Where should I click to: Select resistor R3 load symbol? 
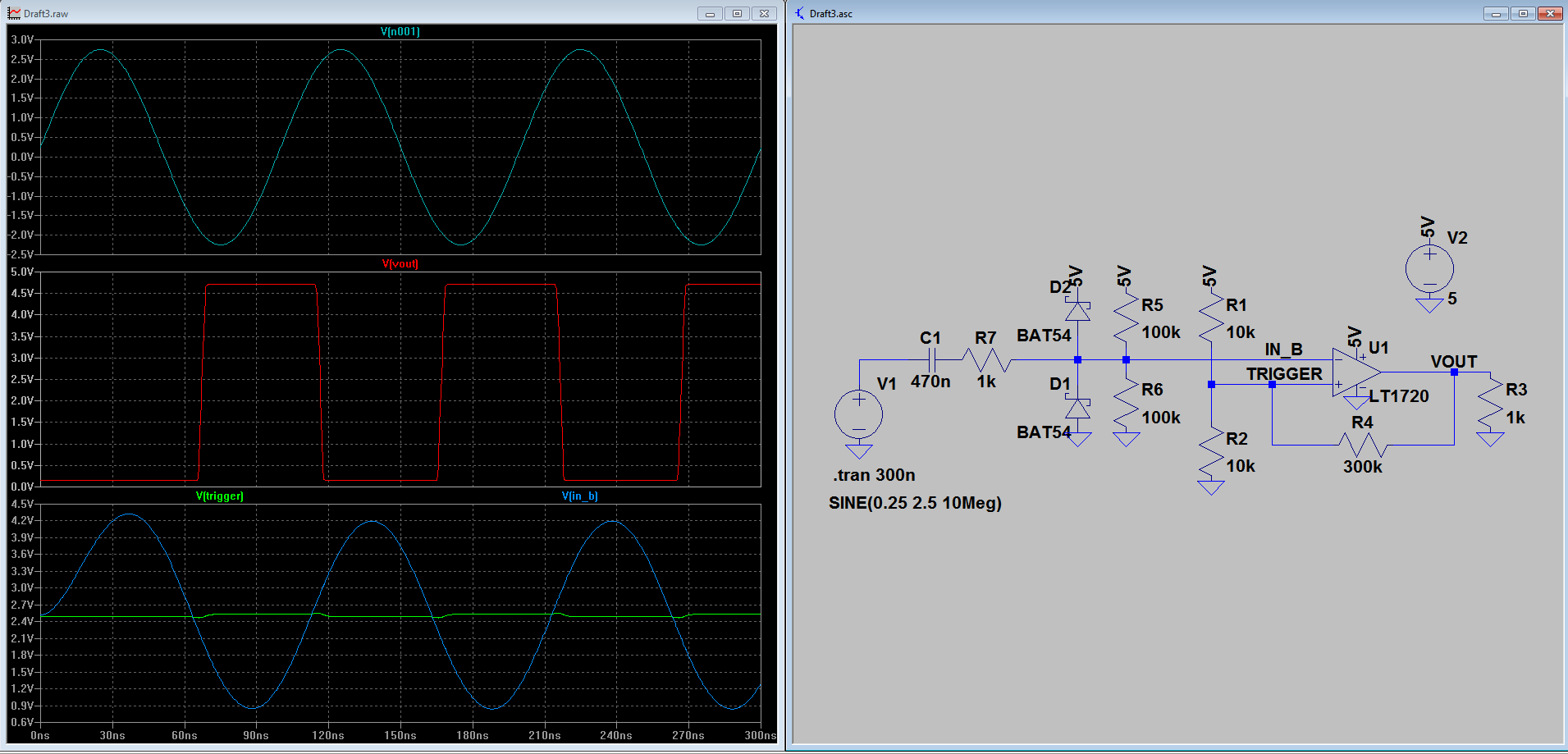(1491, 404)
